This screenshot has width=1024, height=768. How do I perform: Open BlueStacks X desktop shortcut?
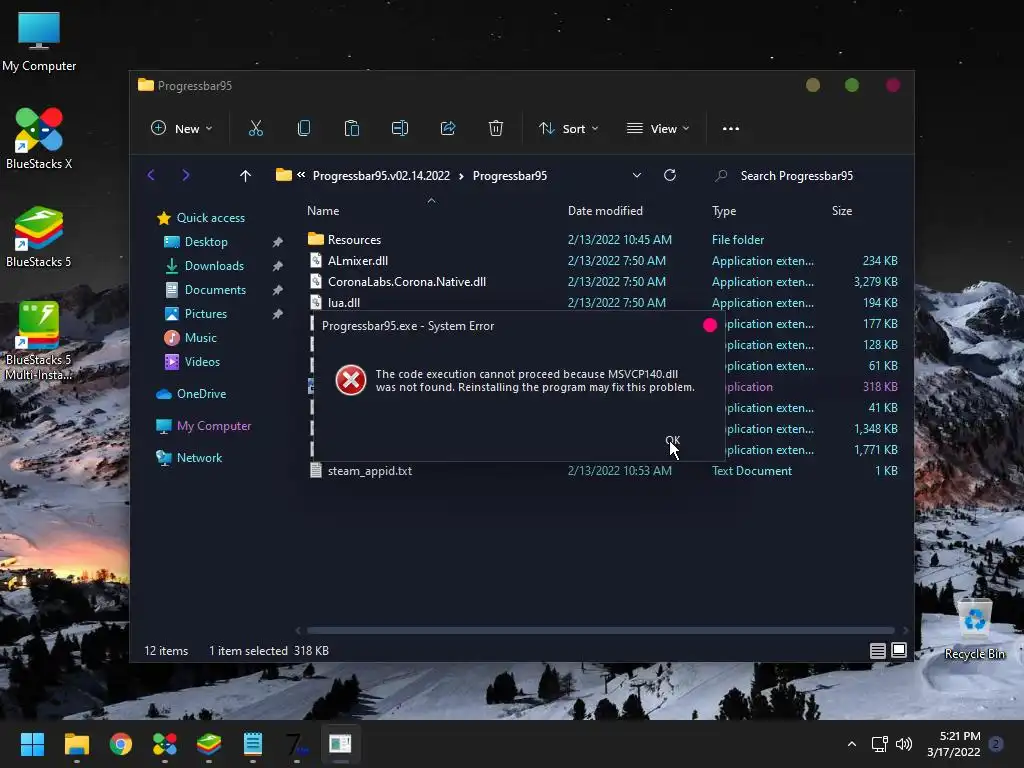pos(39,138)
